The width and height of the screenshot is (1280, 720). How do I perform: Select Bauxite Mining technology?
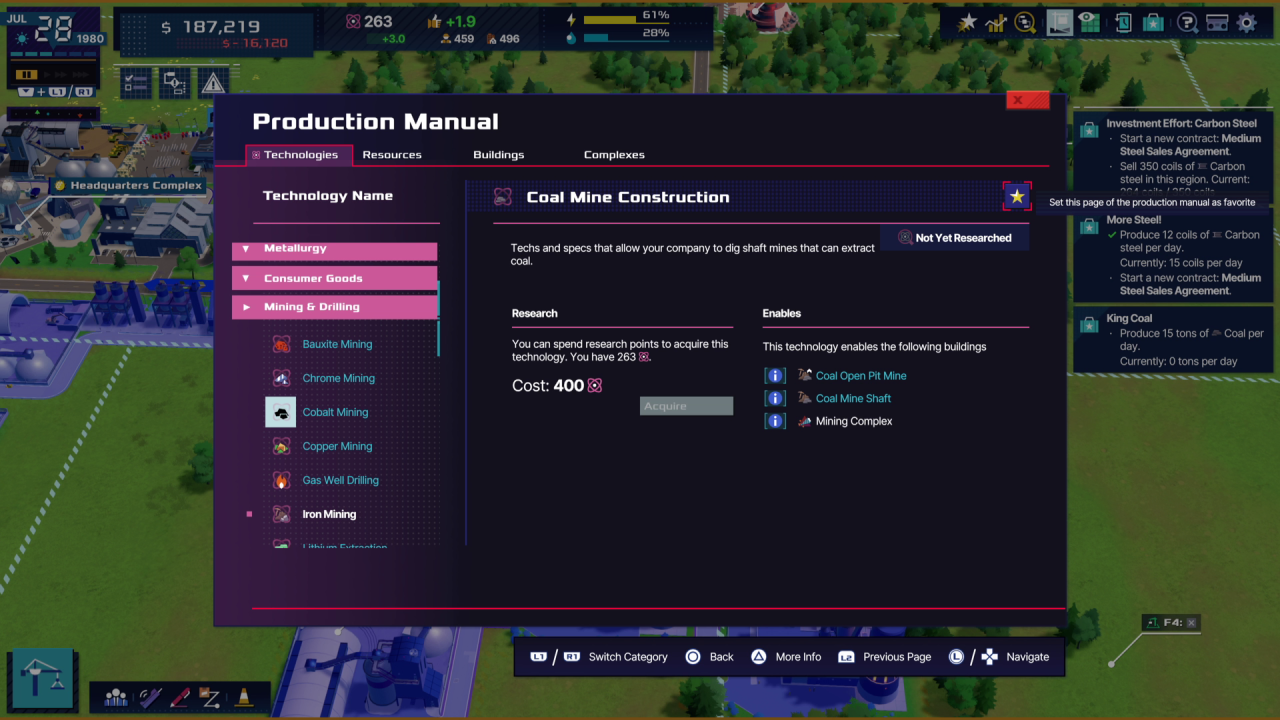click(x=337, y=344)
